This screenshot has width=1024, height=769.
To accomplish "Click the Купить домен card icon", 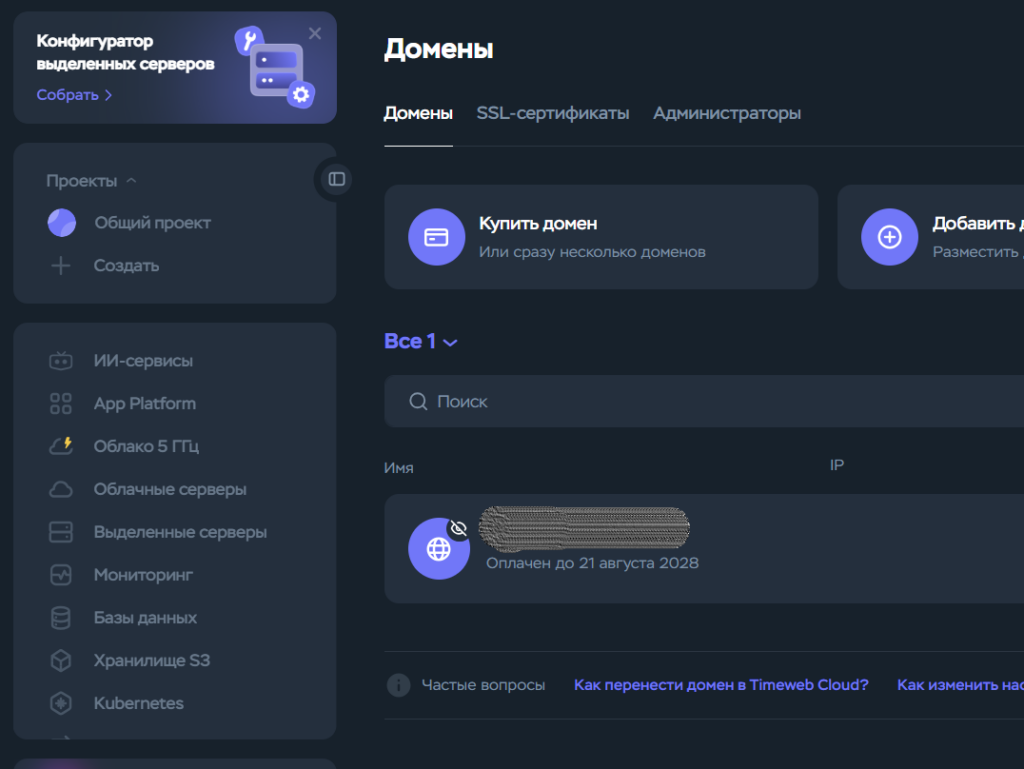I will point(436,237).
